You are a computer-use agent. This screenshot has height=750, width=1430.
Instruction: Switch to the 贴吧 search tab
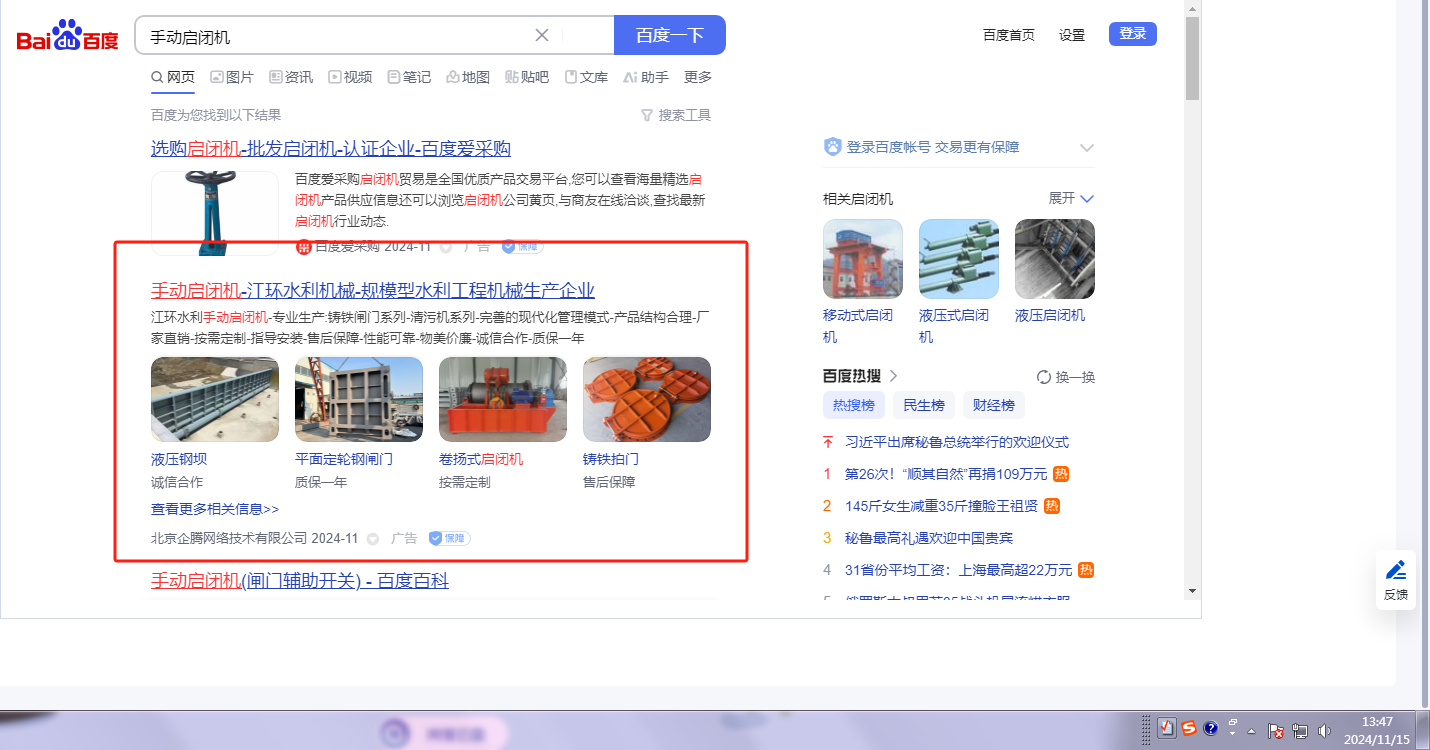(x=527, y=77)
